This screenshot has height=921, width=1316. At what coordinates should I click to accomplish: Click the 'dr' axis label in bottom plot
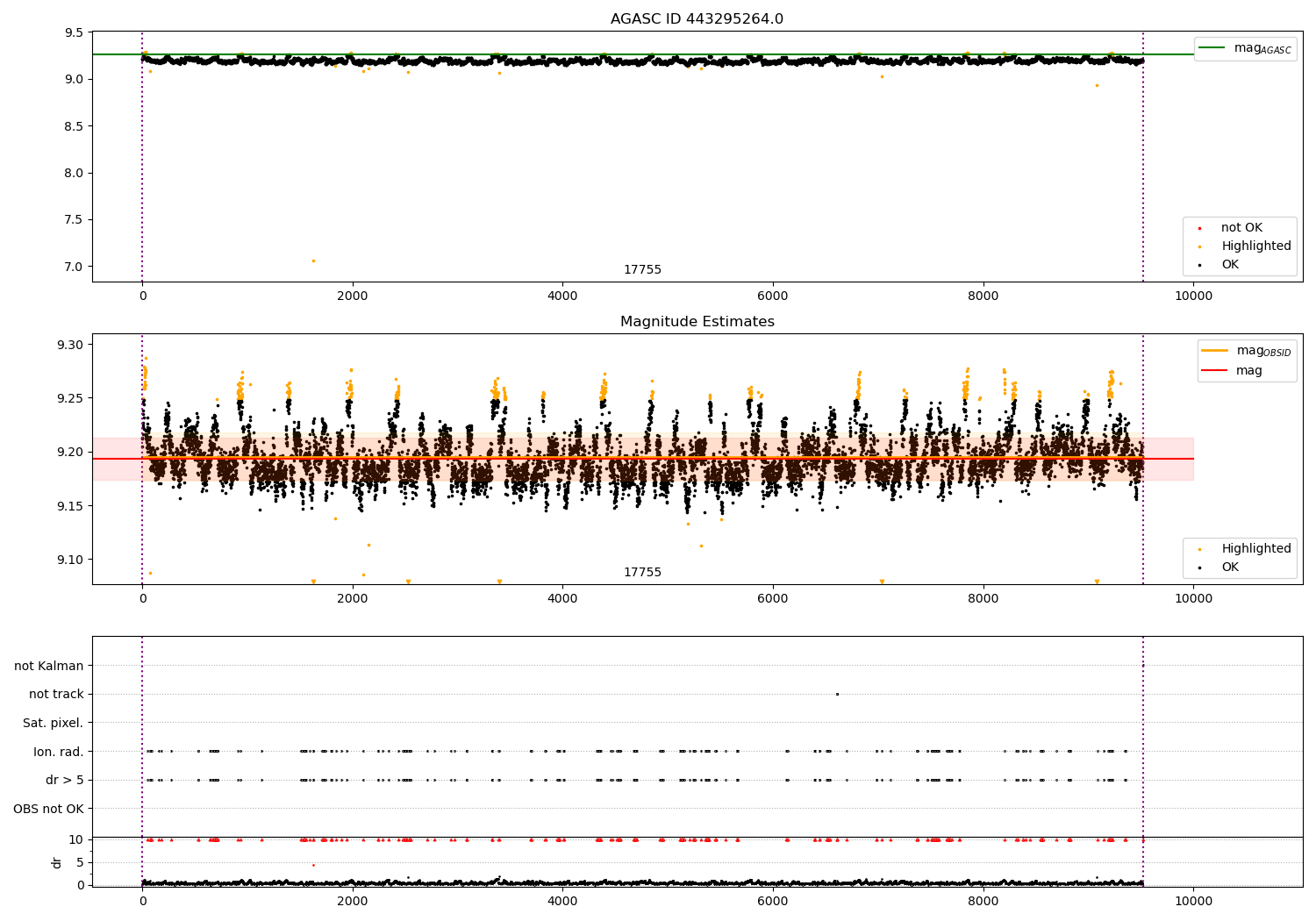point(57,862)
